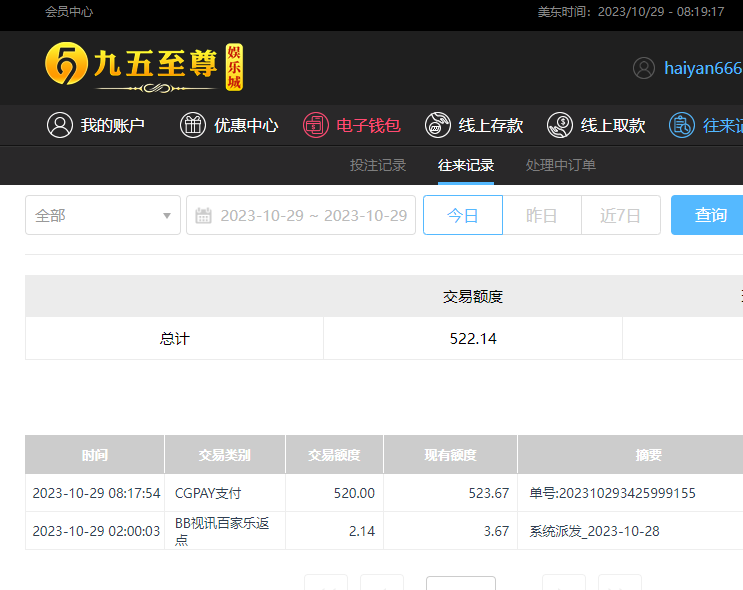Click the 会员中心 link at top
This screenshot has height=590, width=743.
coord(69,12)
